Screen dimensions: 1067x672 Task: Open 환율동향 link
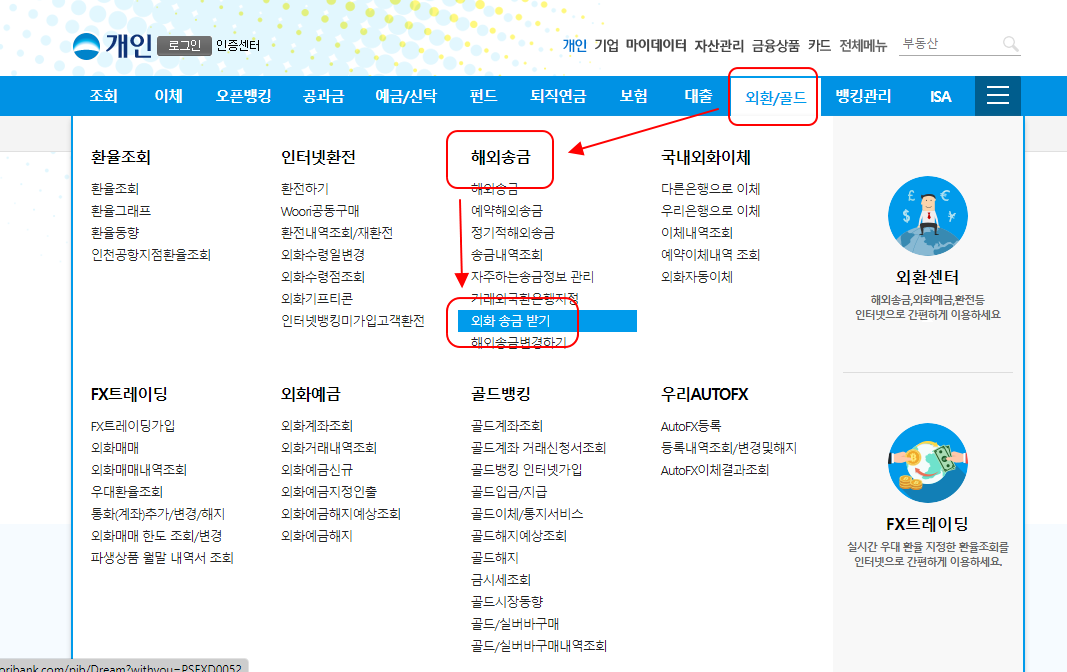[115, 233]
